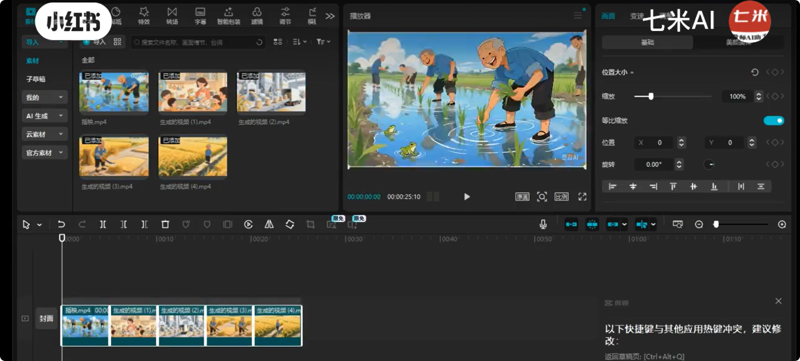Image resolution: width=800 pixels, height=361 pixels.
Task: Add a keyframe for 旋转
Action: click(x=775, y=164)
